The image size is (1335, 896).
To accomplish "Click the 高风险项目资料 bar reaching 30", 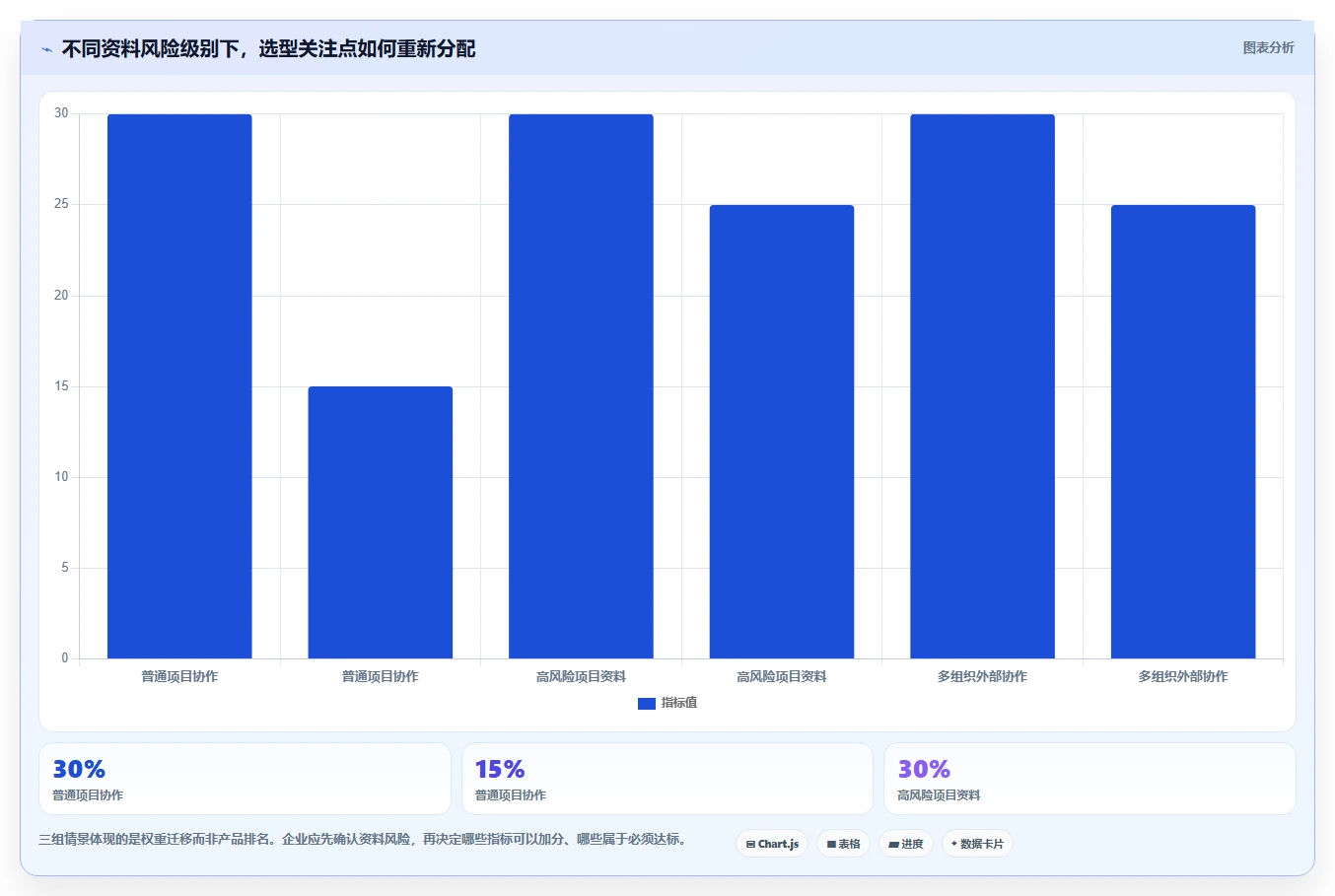I will click(x=581, y=386).
